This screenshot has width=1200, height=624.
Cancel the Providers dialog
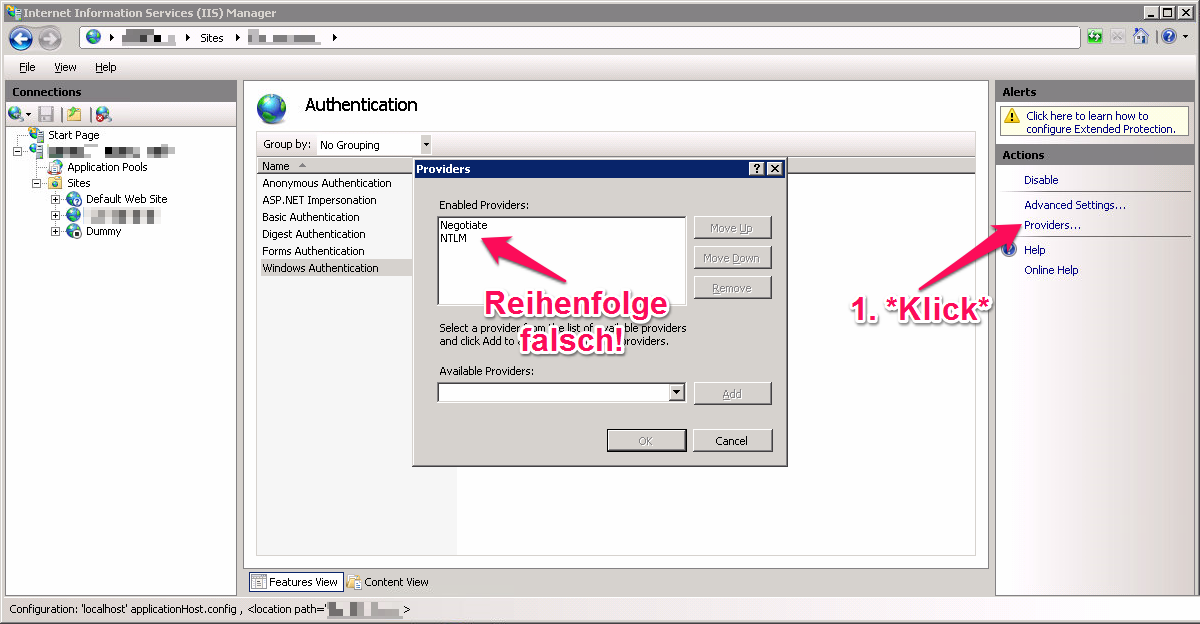(732, 441)
